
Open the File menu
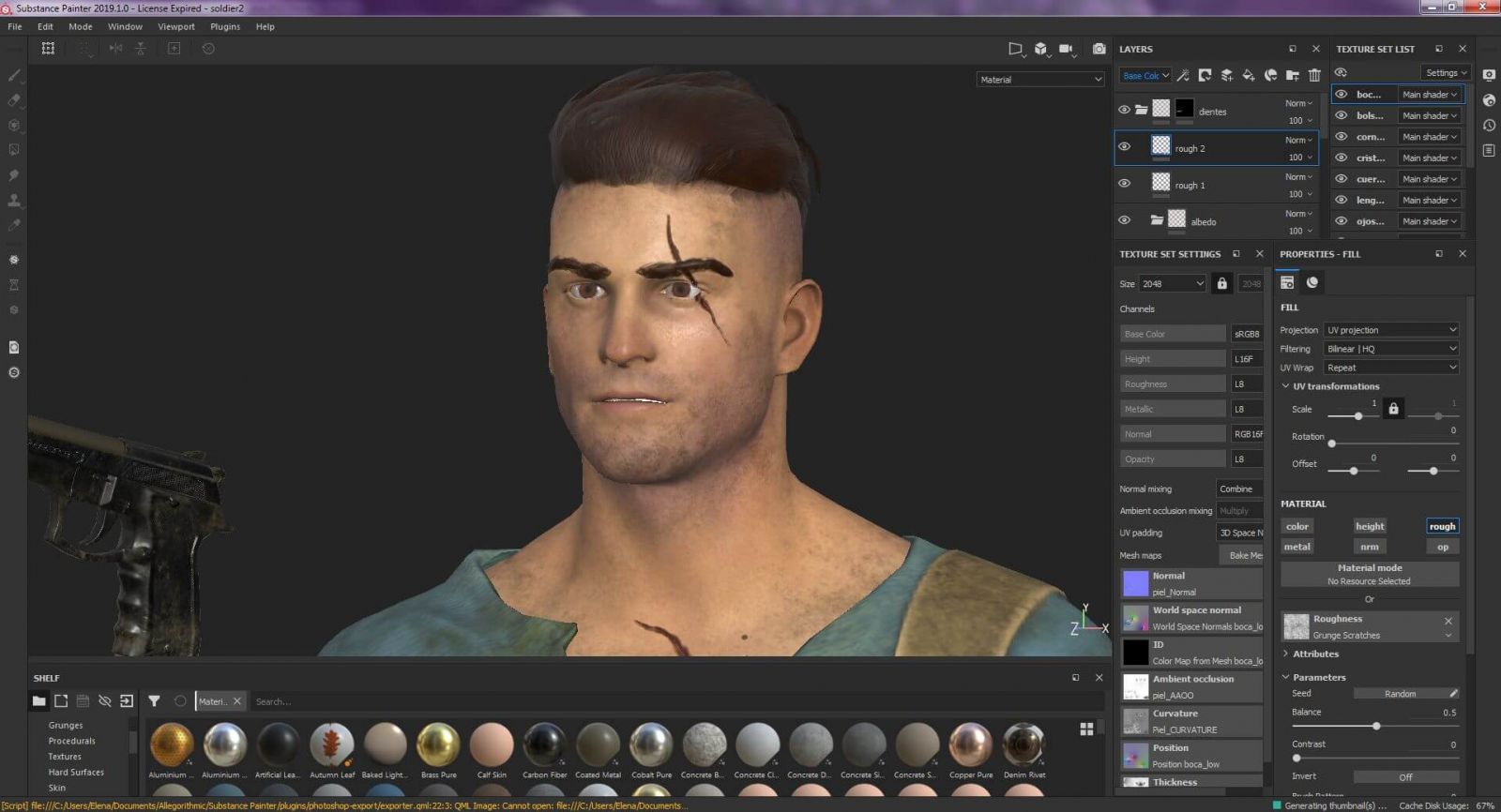pyautogui.click(x=15, y=26)
